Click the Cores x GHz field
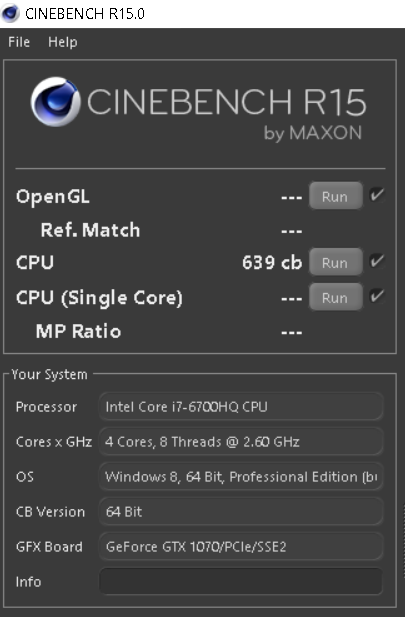 241,442
